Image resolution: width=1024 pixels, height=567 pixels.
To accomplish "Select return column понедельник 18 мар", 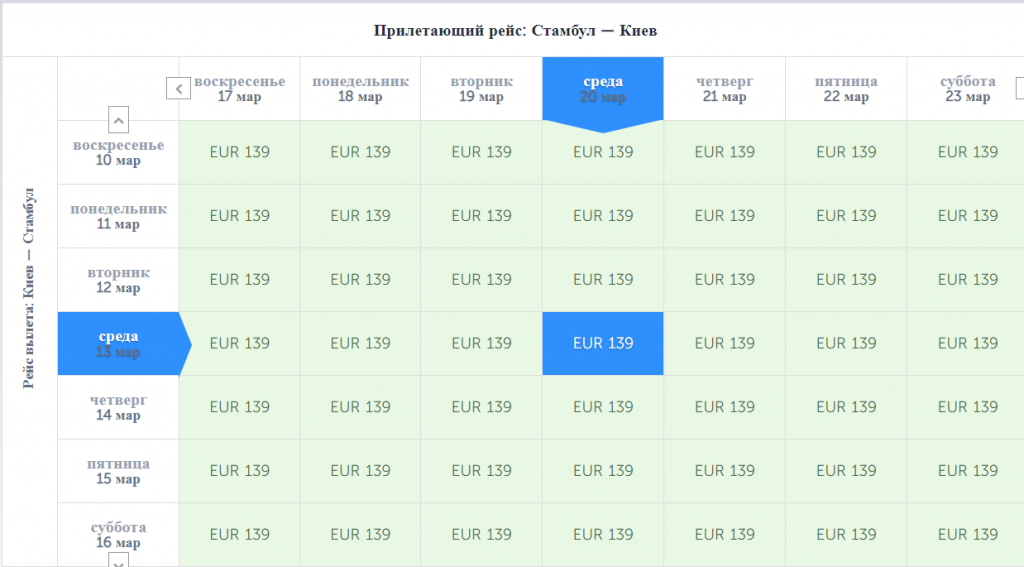I will pos(360,89).
